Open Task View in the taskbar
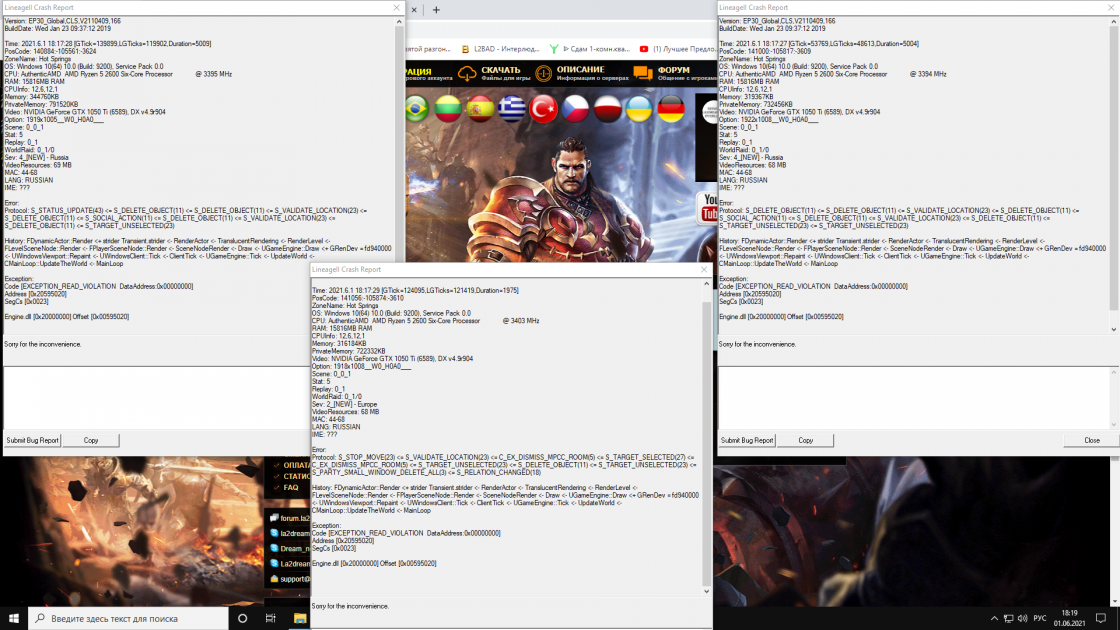Screen dimensions: 1120x630 (270, 618)
